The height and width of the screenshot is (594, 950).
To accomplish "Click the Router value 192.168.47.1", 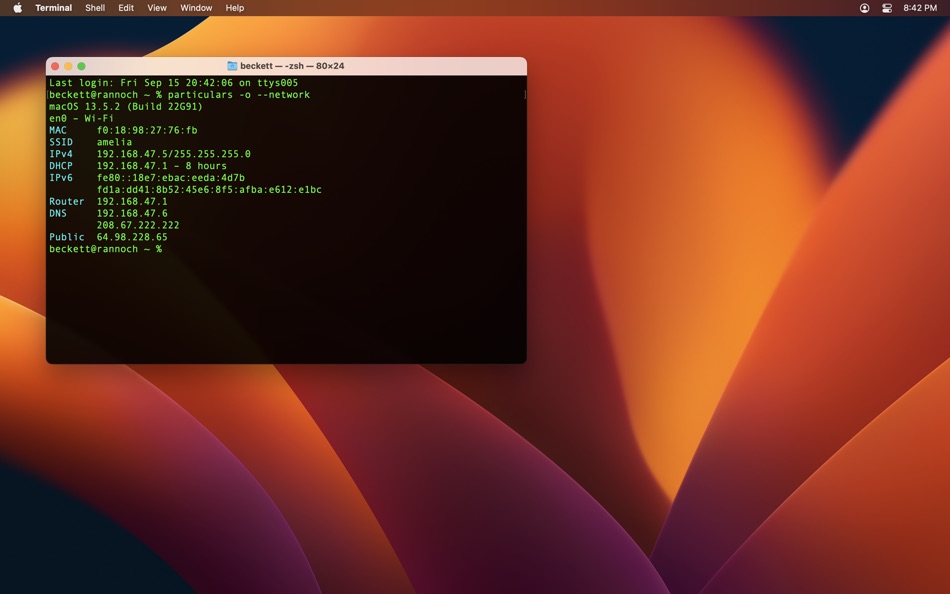I will point(132,201).
